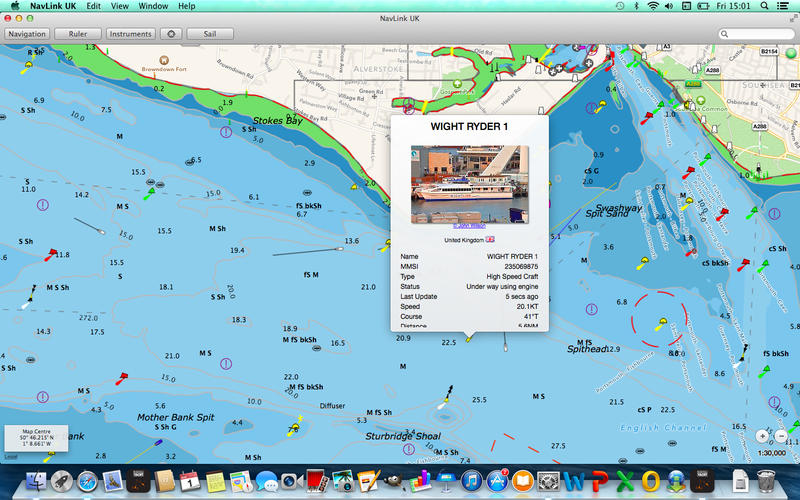Click the UK flag icon in vessel popup
800x500 pixels.
click(490, 239)
